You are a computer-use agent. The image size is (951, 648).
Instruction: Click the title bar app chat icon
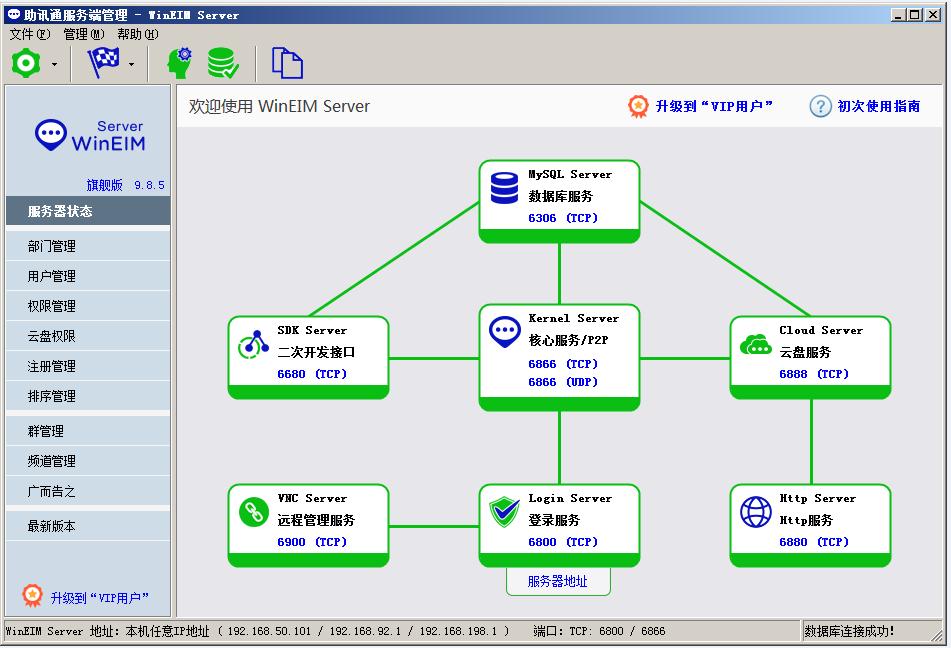point(13,14)
